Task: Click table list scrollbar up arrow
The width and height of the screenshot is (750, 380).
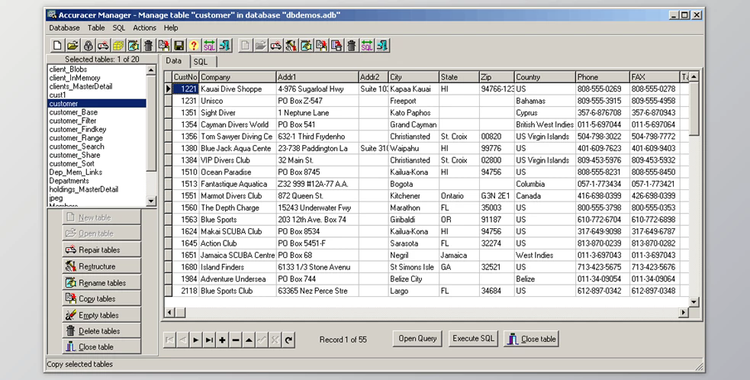Action: click(151, 70)
